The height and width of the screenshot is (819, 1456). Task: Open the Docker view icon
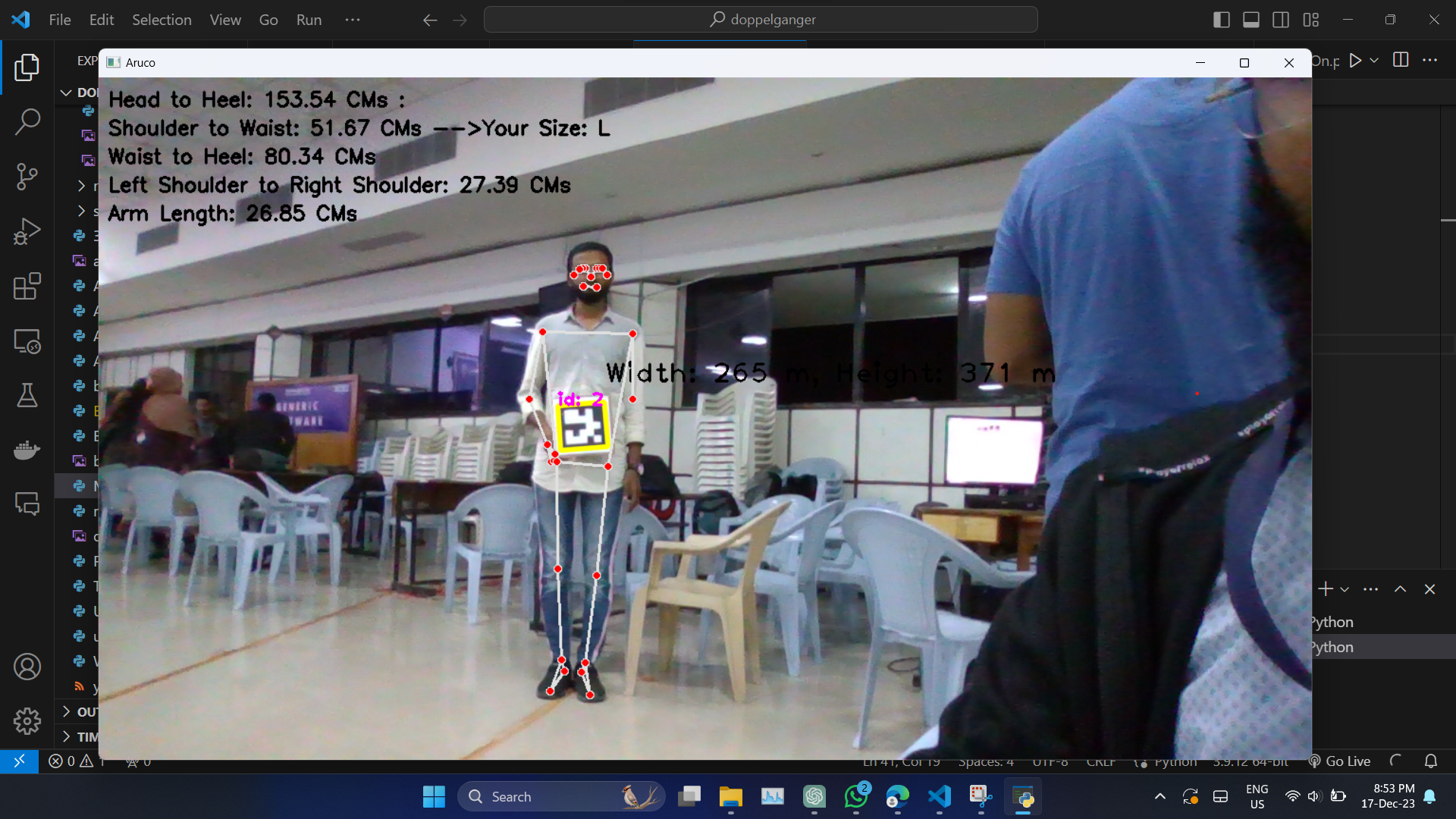27,450
